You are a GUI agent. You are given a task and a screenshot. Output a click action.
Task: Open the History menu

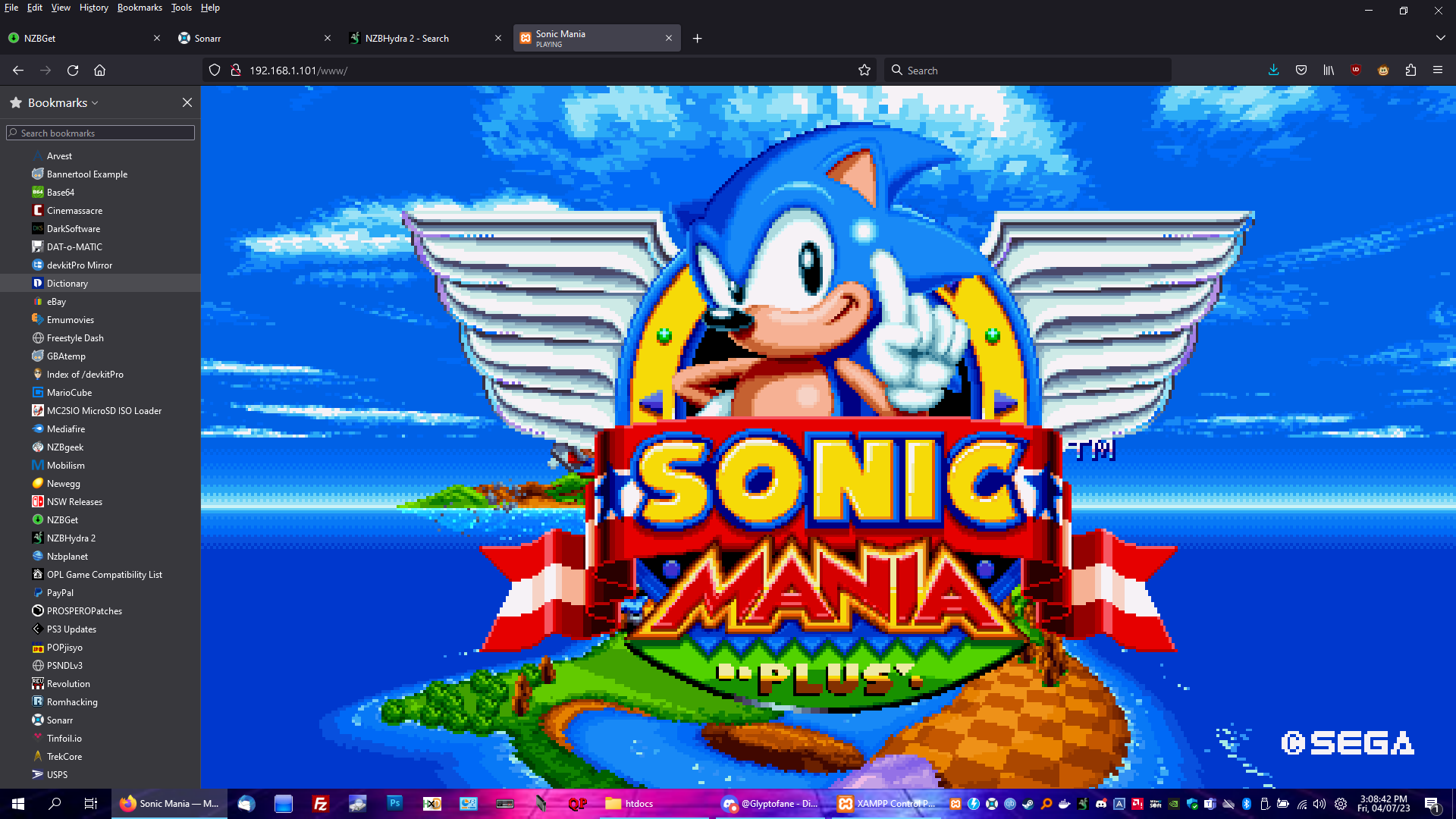pyautogui.click(x=94, y=8)
